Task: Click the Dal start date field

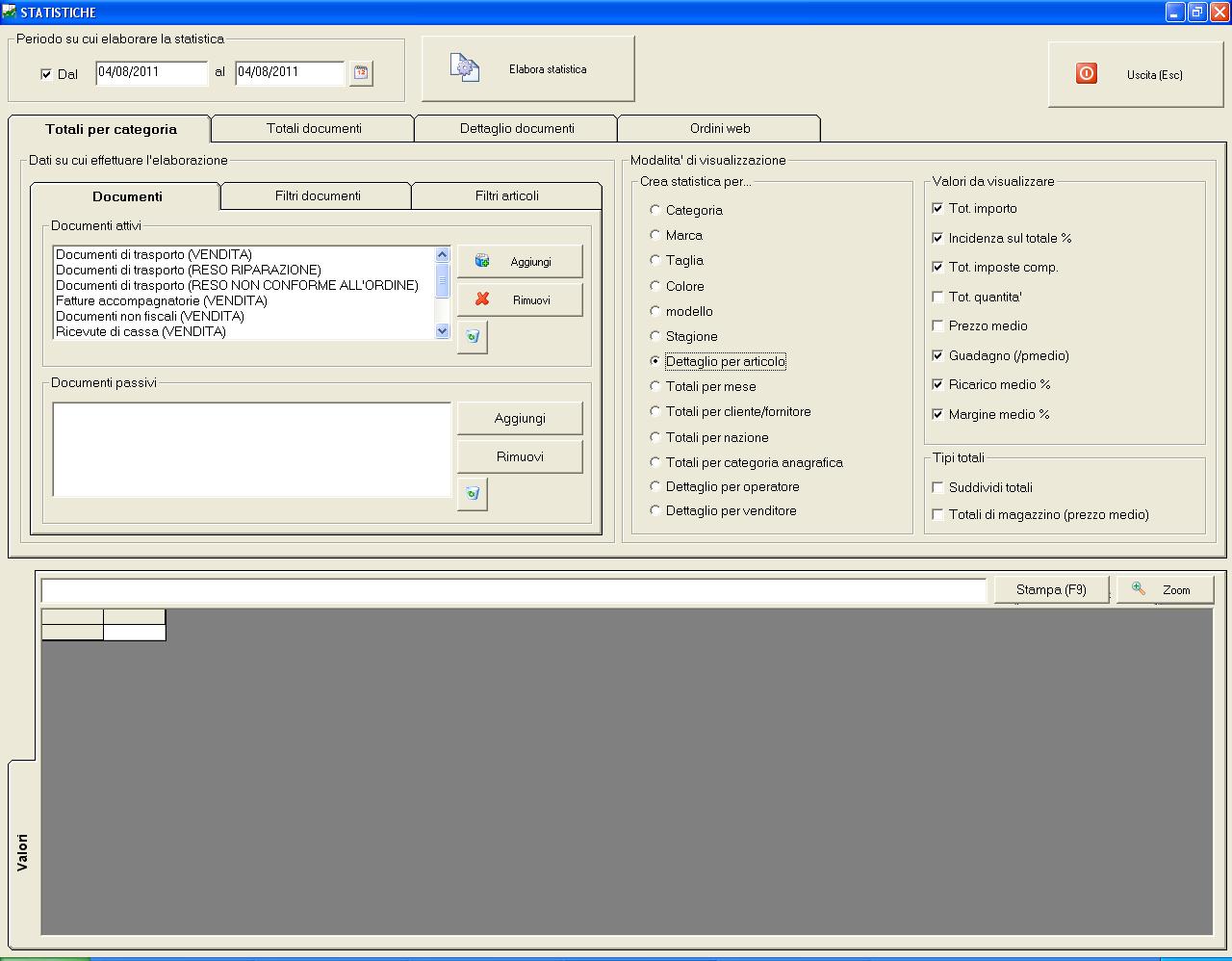Action: click(152, 73)
